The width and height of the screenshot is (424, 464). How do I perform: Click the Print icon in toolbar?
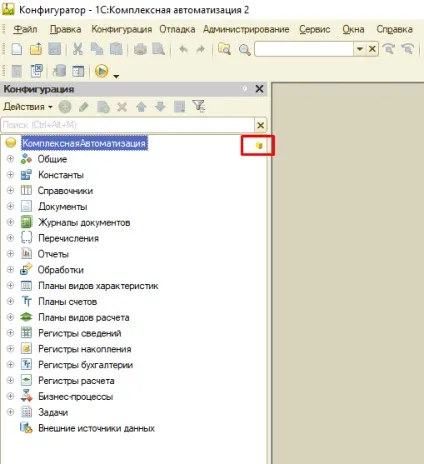tap(140, 49)
